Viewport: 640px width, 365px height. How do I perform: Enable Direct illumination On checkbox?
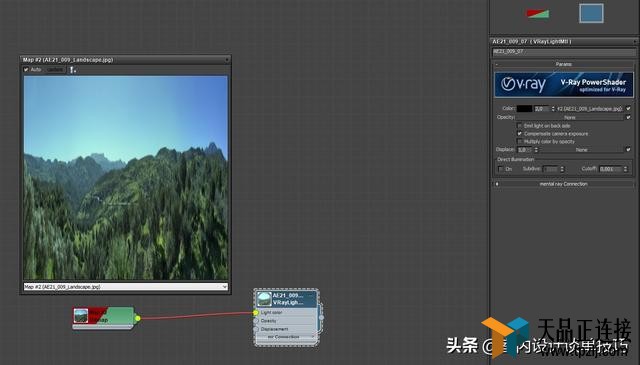coord(500,169)
